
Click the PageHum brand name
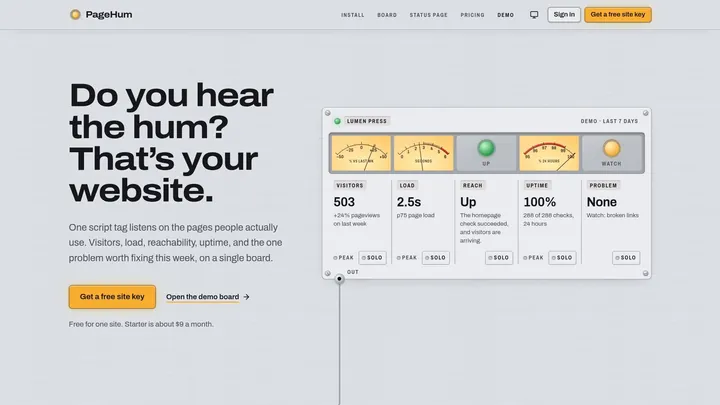point(109,15)
